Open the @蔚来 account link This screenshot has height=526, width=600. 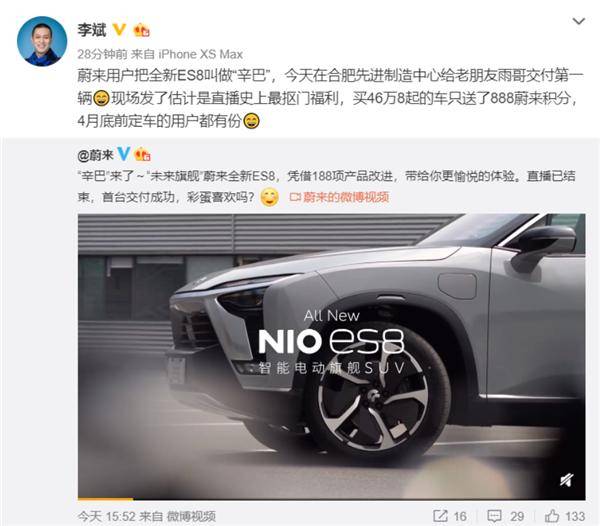tap(95, 155)
